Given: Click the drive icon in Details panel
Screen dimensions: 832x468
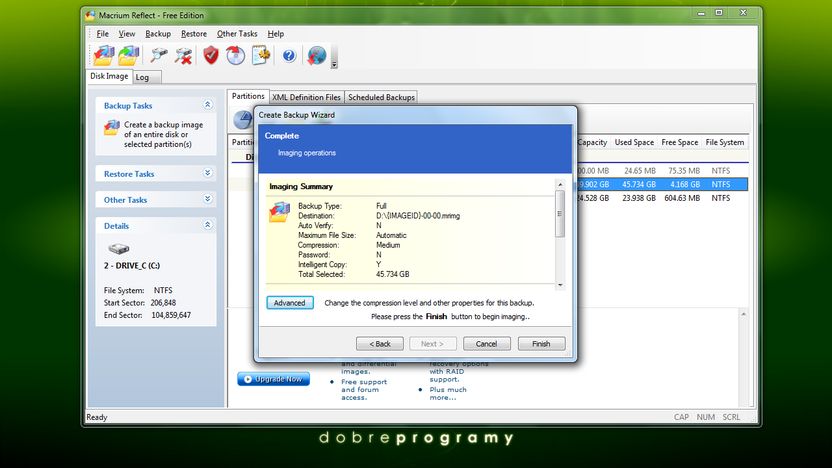Looking at the screenshot, I should click(118, 248).
